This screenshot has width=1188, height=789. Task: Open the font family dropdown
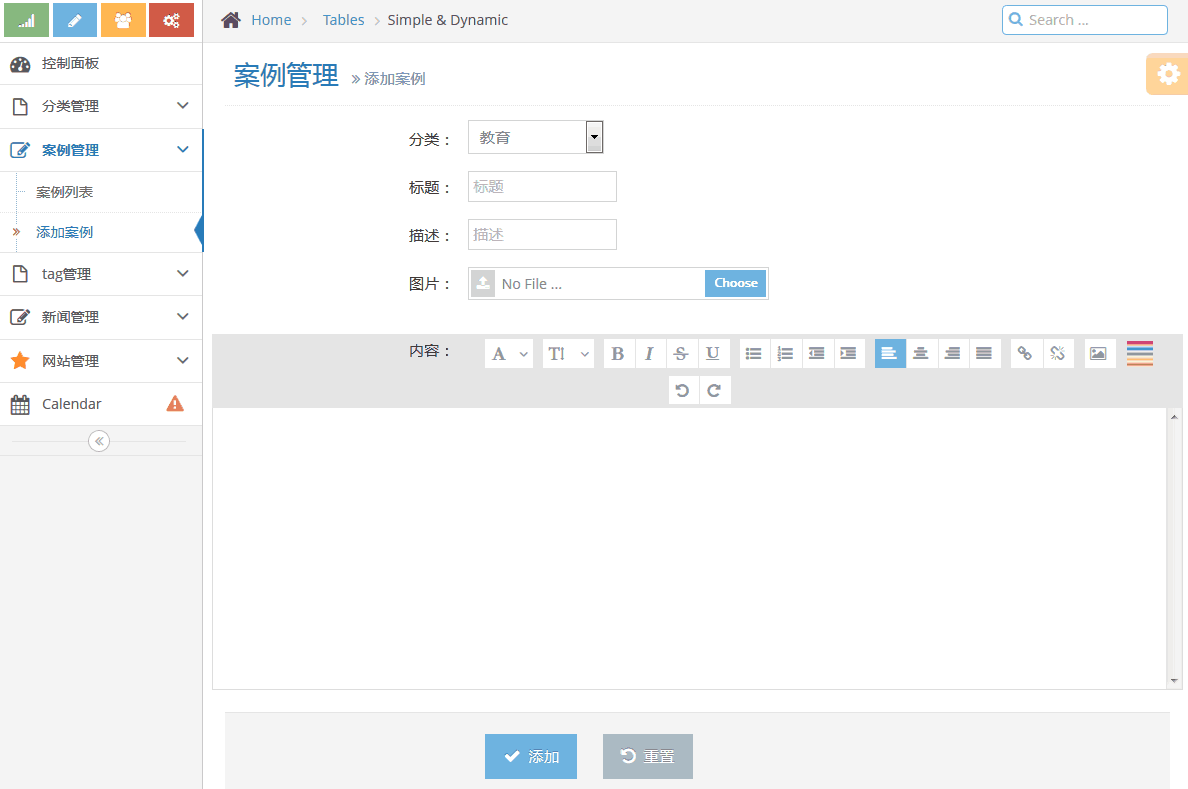[508, 353]
